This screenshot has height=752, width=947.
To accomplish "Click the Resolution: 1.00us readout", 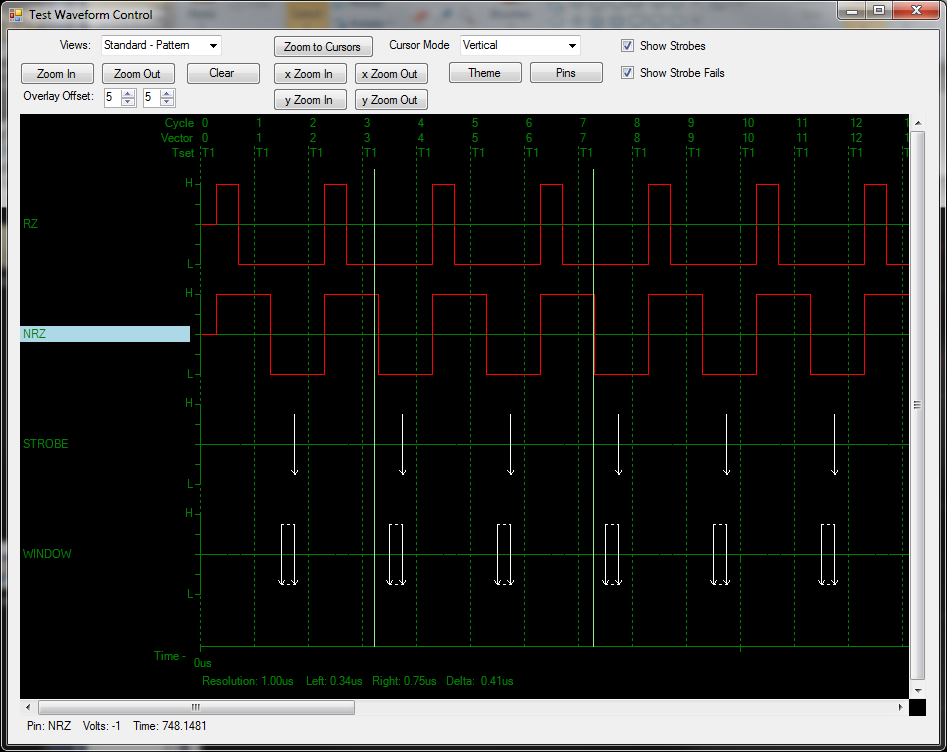I will click(x=248, y=681).
